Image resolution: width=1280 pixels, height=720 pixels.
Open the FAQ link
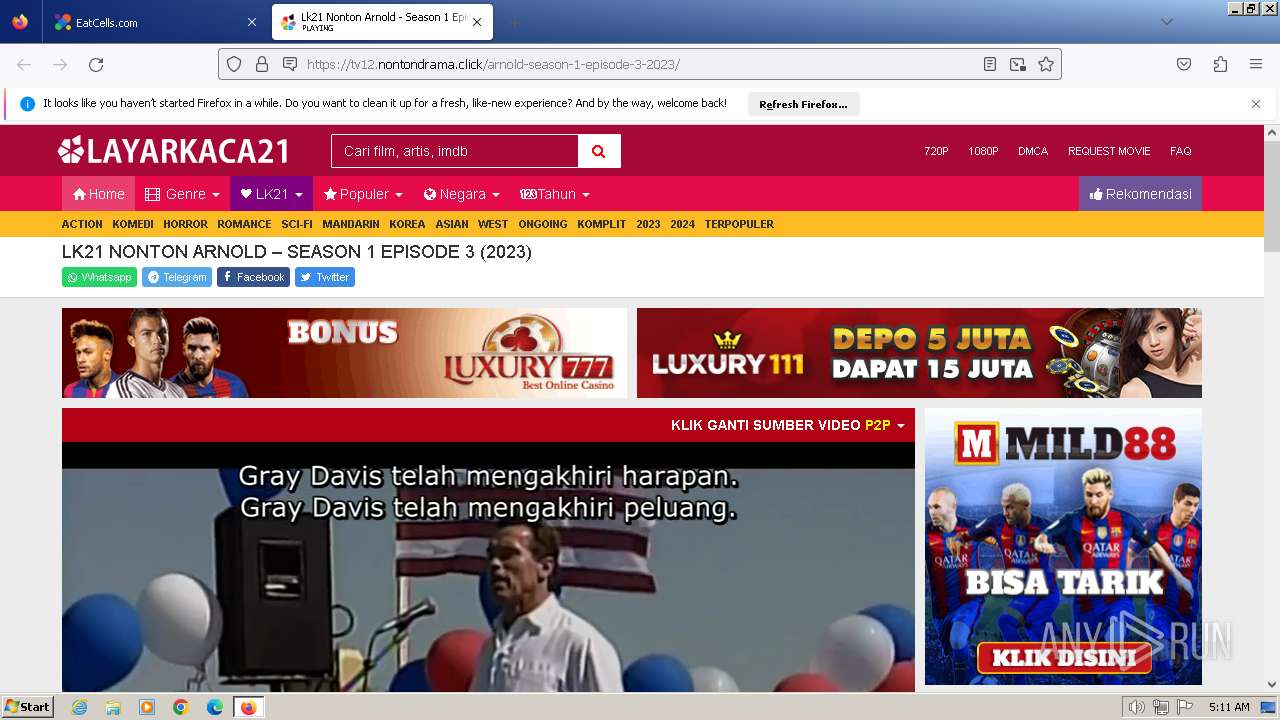(1181, 151)
